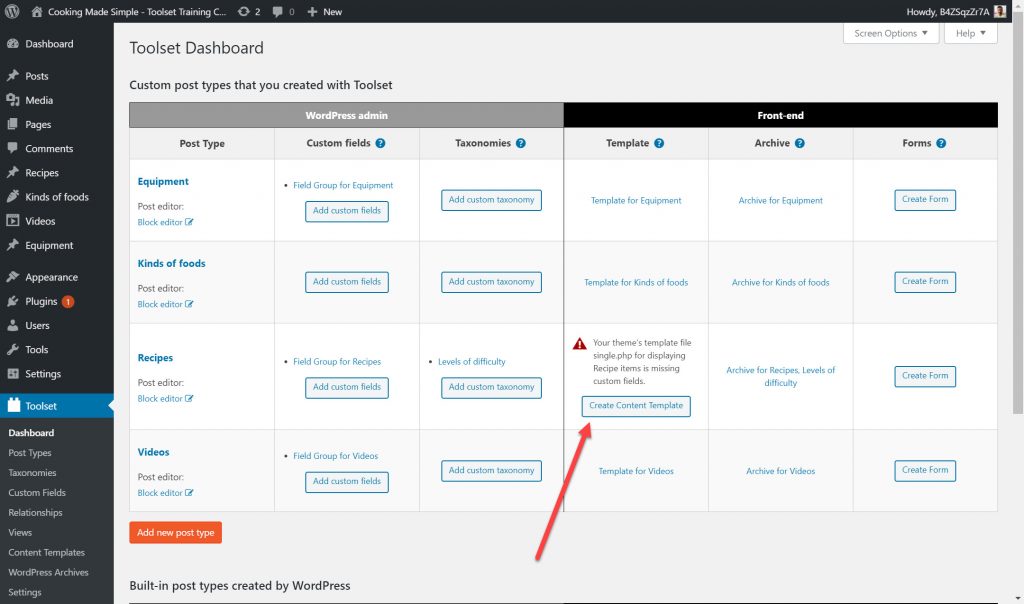Click the Appearance brush icon in sidebar
Image resolution: width=1024 pixels, height=604 pixels.
[12, 277]
